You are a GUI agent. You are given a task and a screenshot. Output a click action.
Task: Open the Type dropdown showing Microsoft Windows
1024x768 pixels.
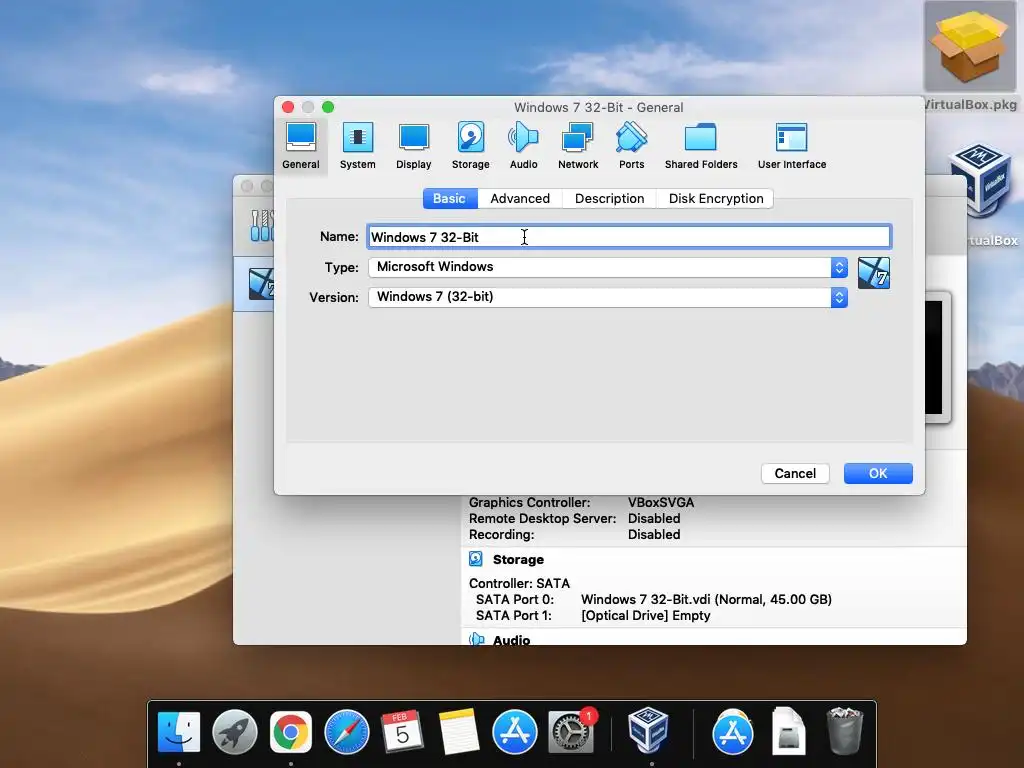click(608, 267)
